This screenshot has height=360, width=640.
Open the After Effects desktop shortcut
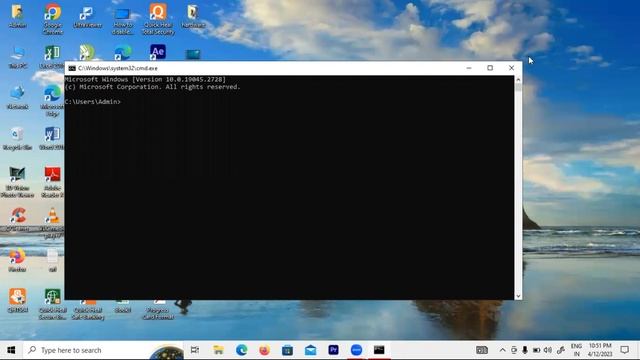(158, 52)
